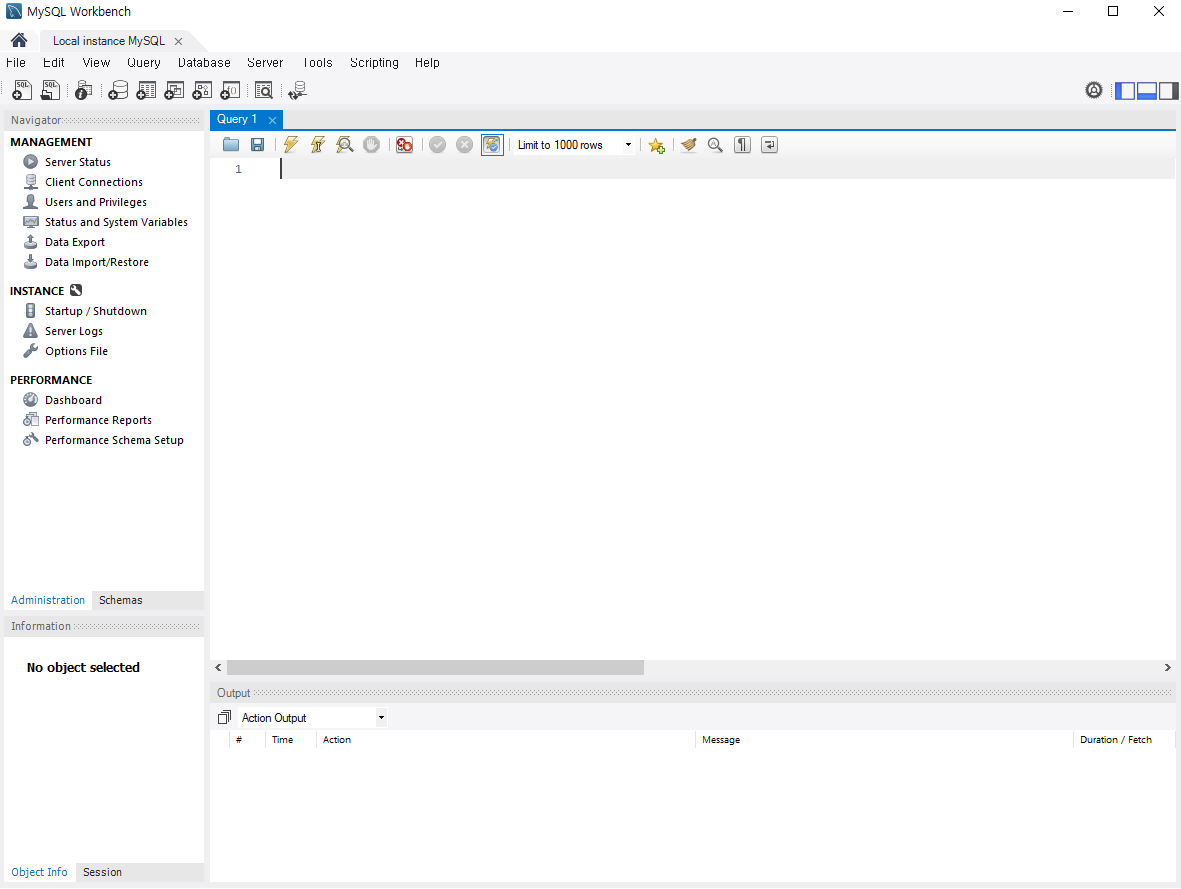
Task: Open Users and Privileges
Action: [x=96, y=202]
